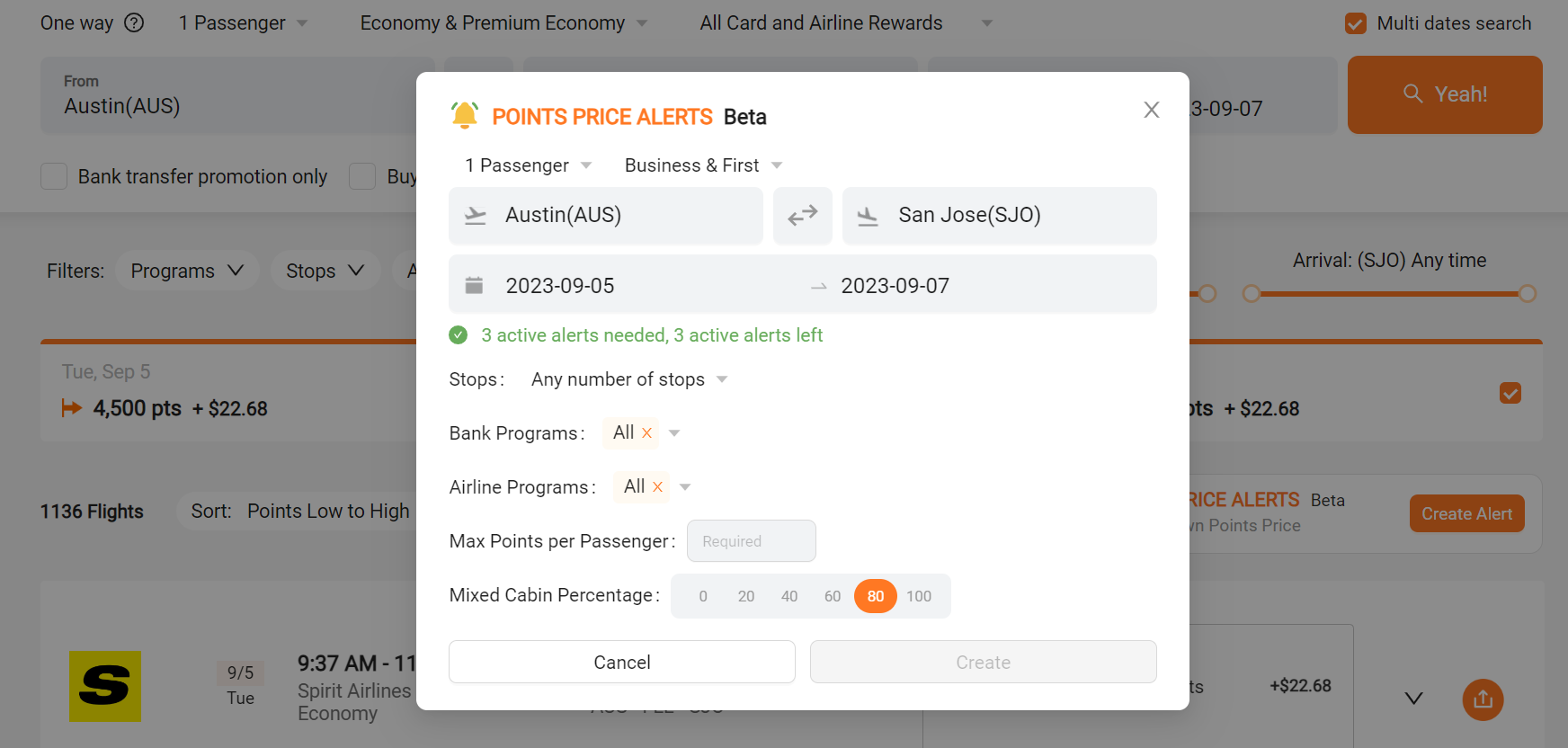
Task: Click the calendar icon beside 2023-09-05
Action: (474, 286)
